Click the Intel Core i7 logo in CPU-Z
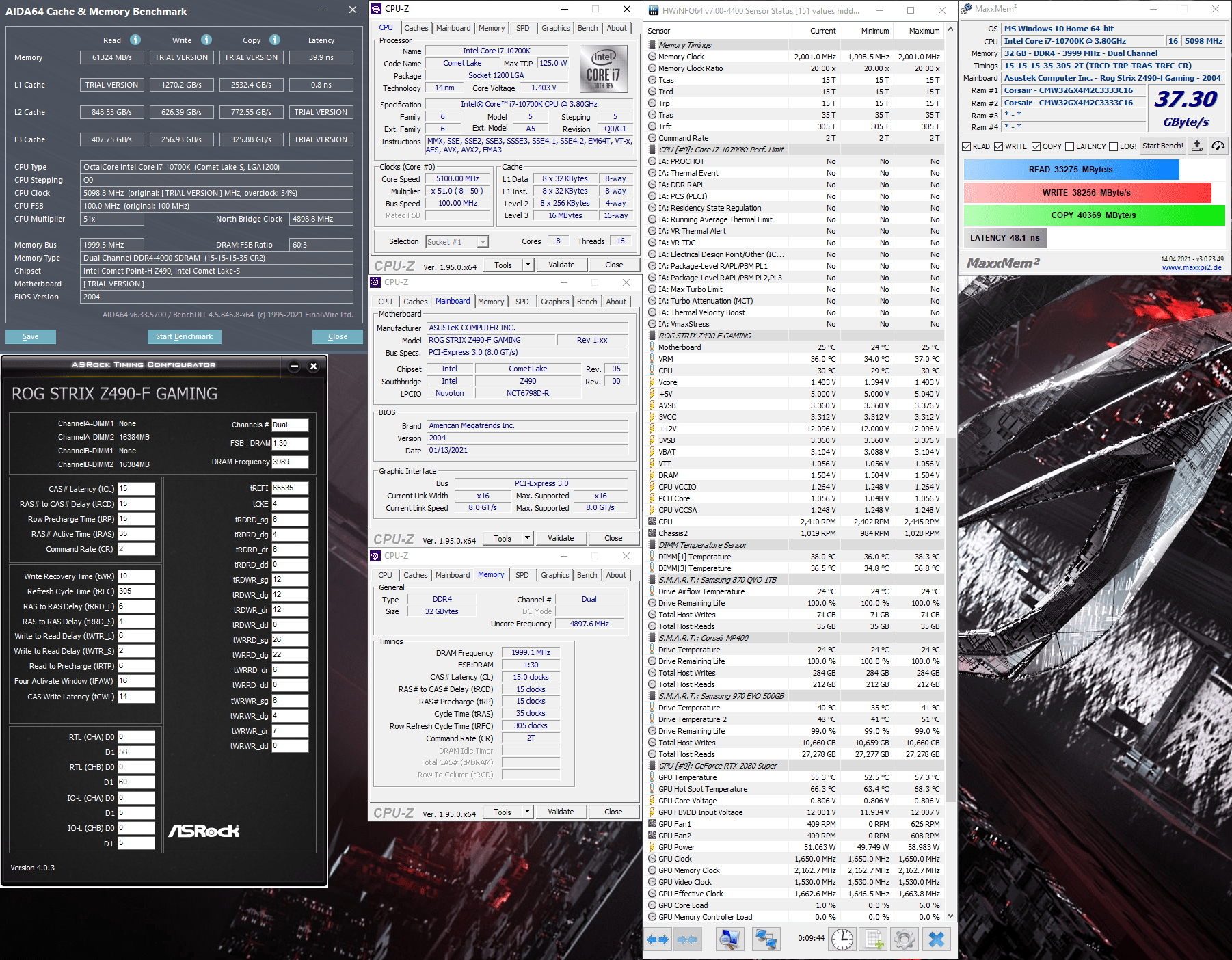The image size is (1232, 960). pyautogui.click(x=603, y=68)
